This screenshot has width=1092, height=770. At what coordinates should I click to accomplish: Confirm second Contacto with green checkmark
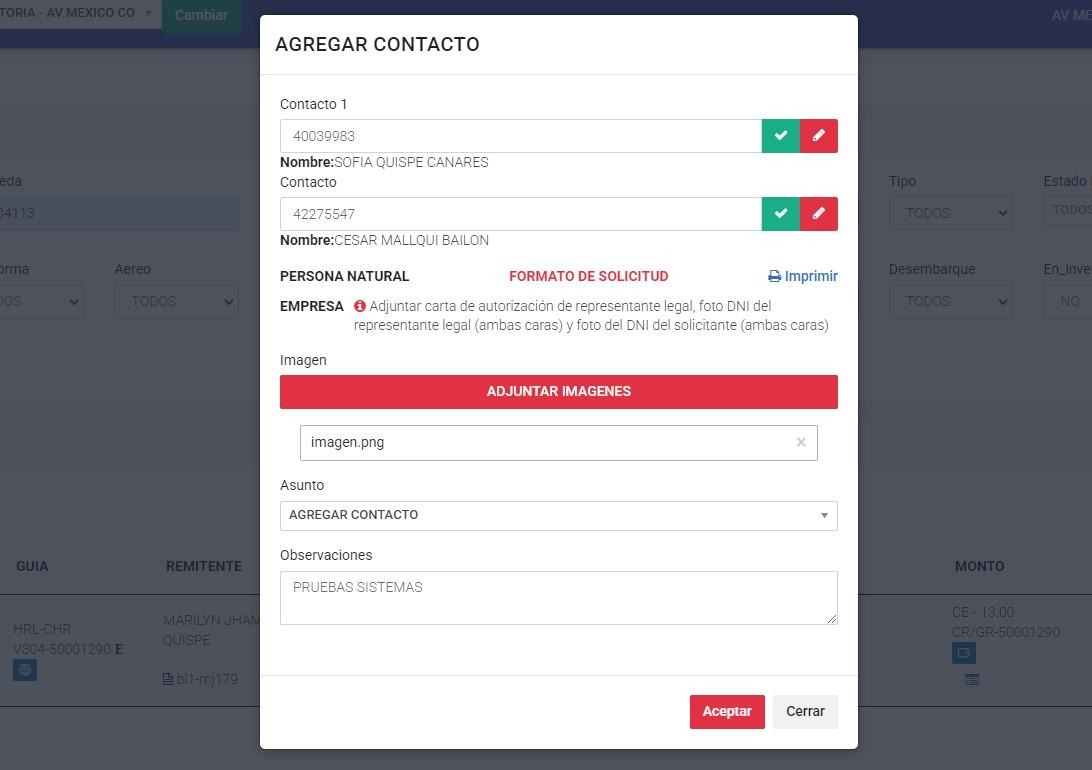(x=781, y=214)
